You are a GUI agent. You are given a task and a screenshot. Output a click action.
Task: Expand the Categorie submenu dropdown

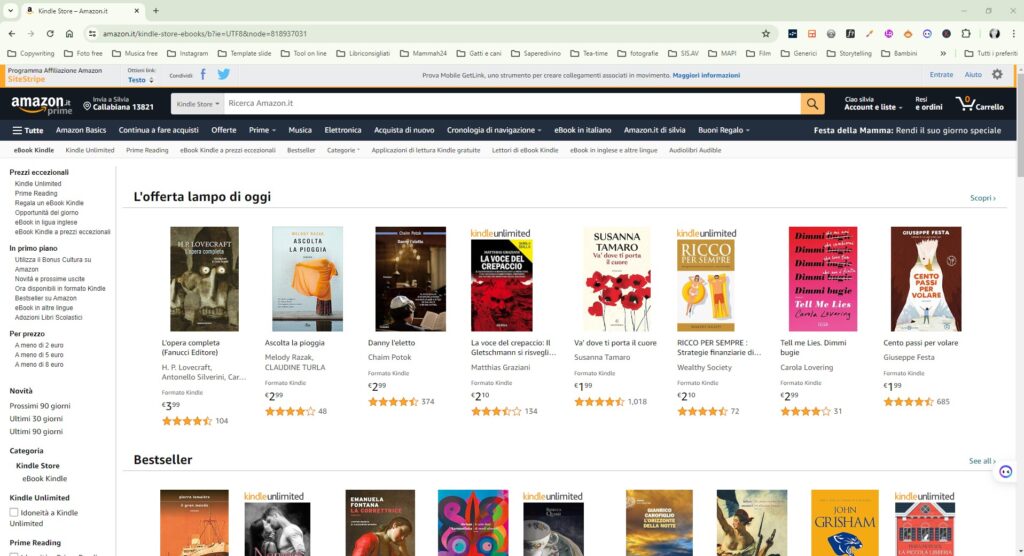(343, 150)
